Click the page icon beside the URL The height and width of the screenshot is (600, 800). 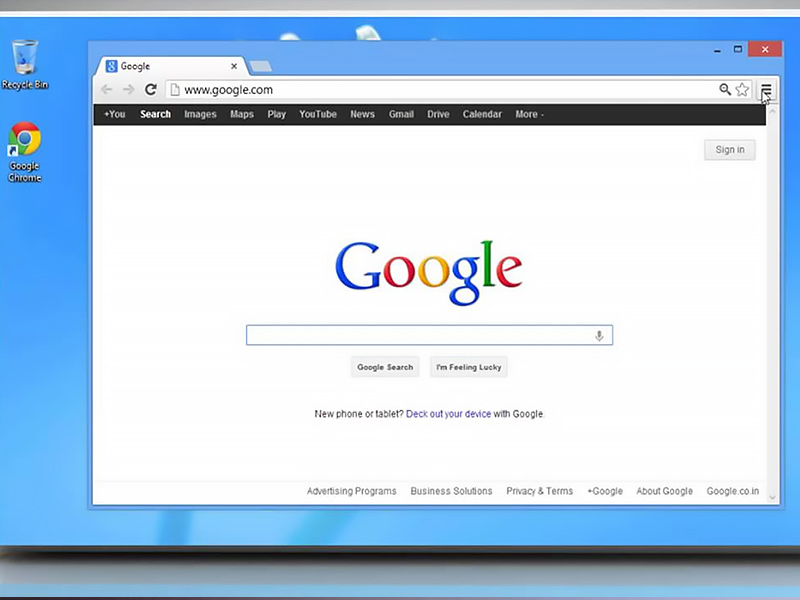175,90
